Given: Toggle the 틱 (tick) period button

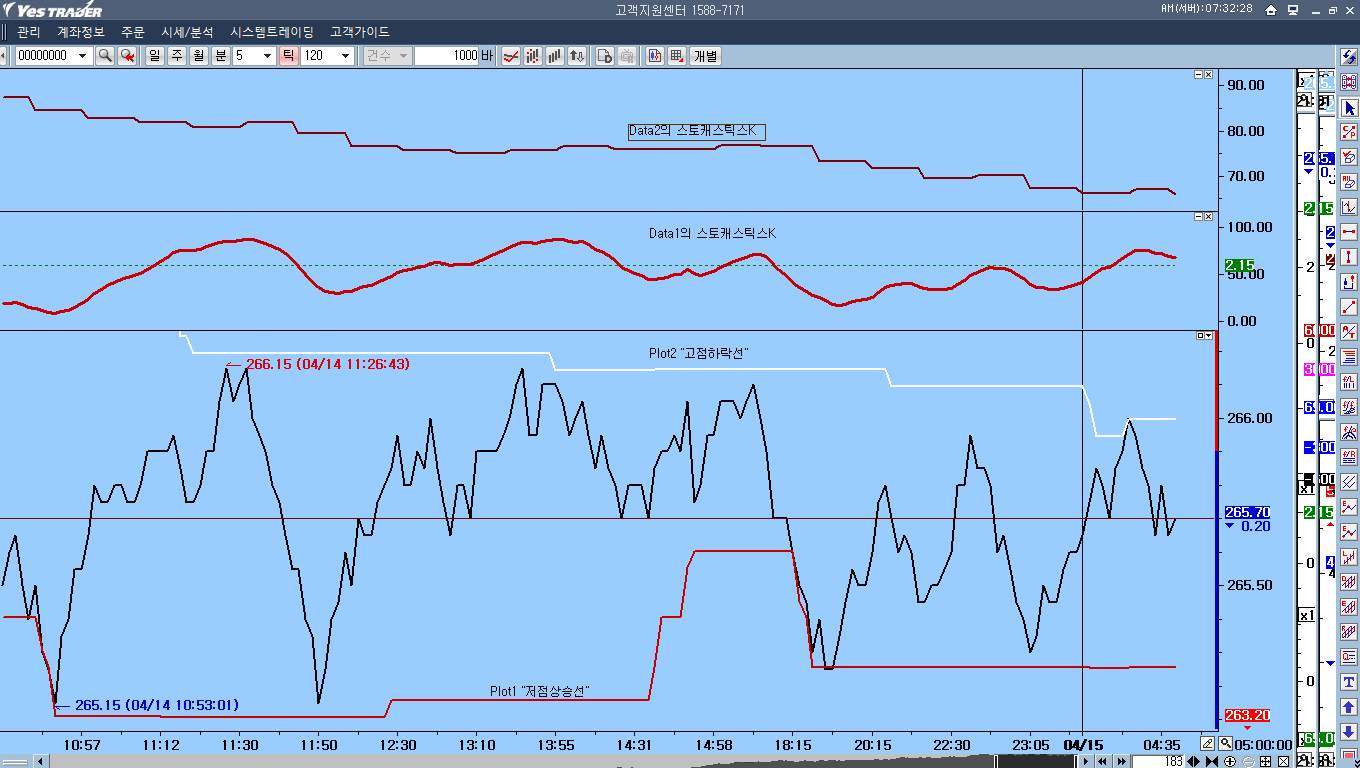Looking at the screenshot, I should pos(288,56).
